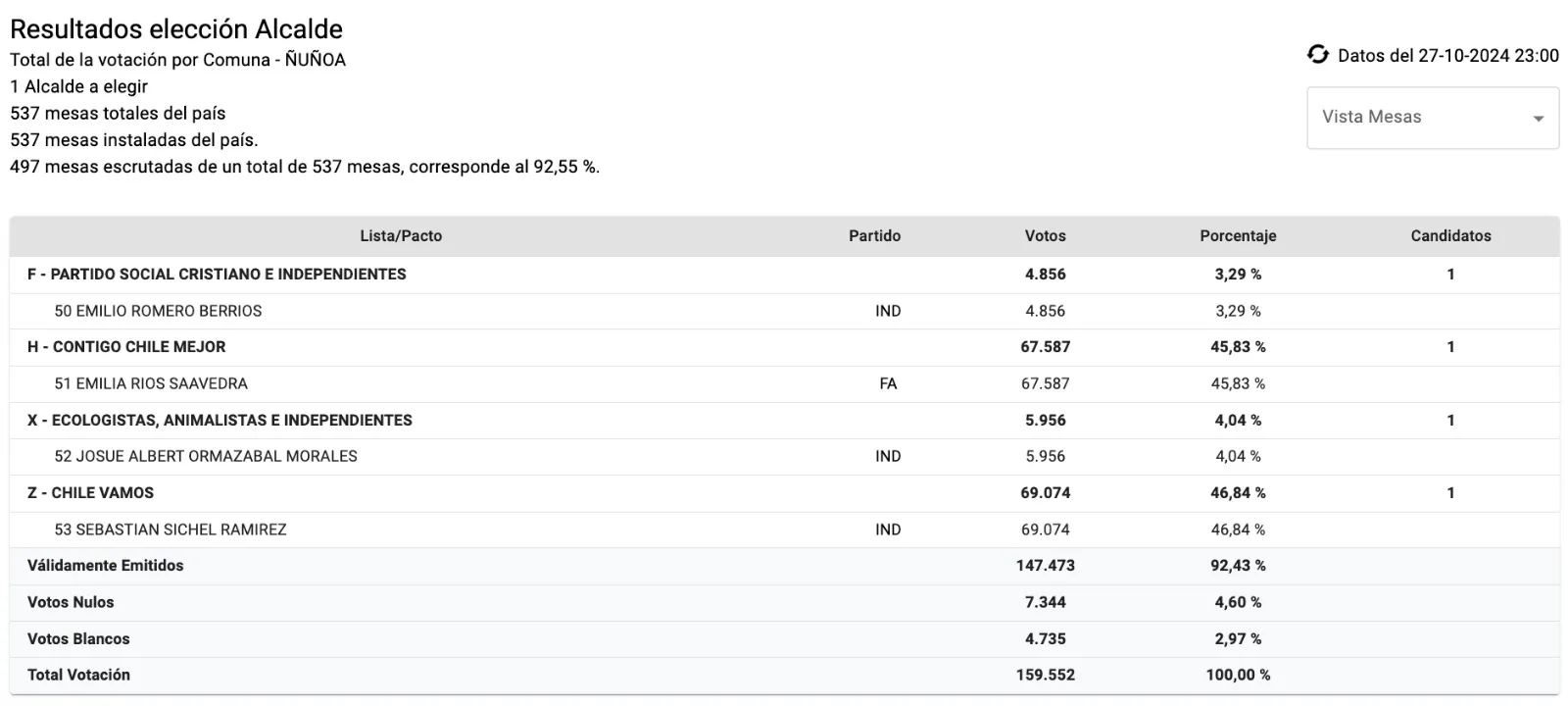
Task: Select candidate Emilia Rios Saavedra
Action: (151, 383)
